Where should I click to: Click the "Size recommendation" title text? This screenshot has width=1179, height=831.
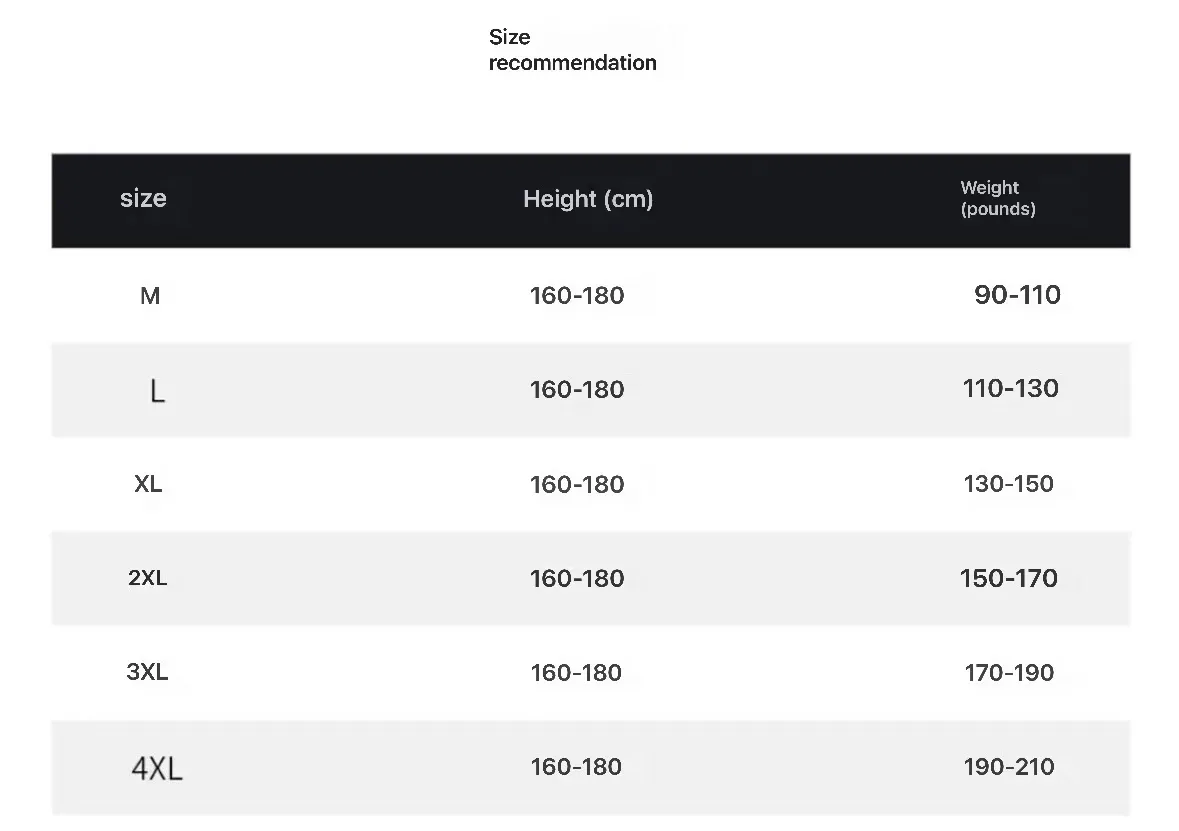(572, 50)
